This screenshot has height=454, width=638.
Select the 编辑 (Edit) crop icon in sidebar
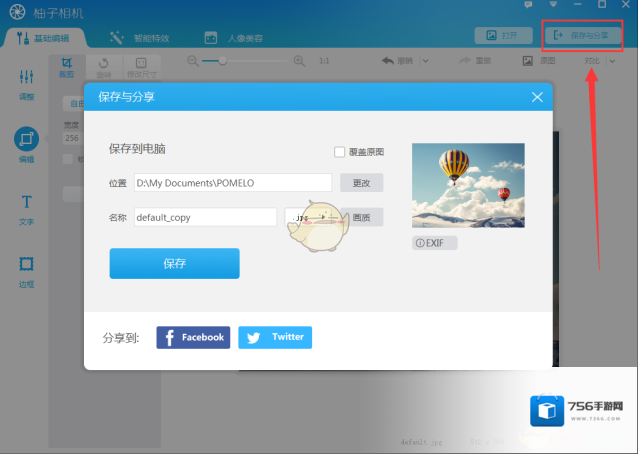[26, 139]
